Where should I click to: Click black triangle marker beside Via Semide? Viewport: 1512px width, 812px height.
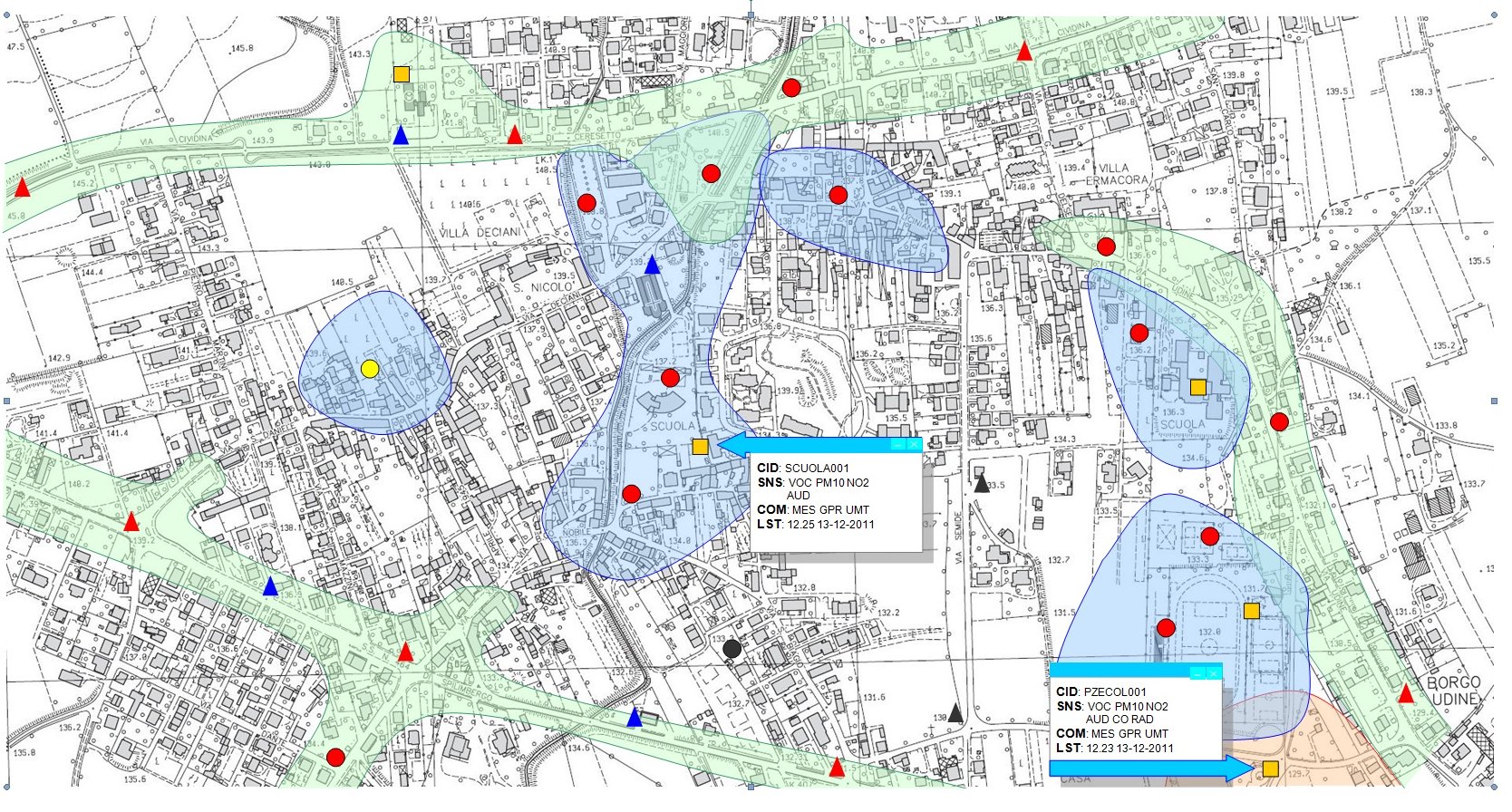(982, 484)
